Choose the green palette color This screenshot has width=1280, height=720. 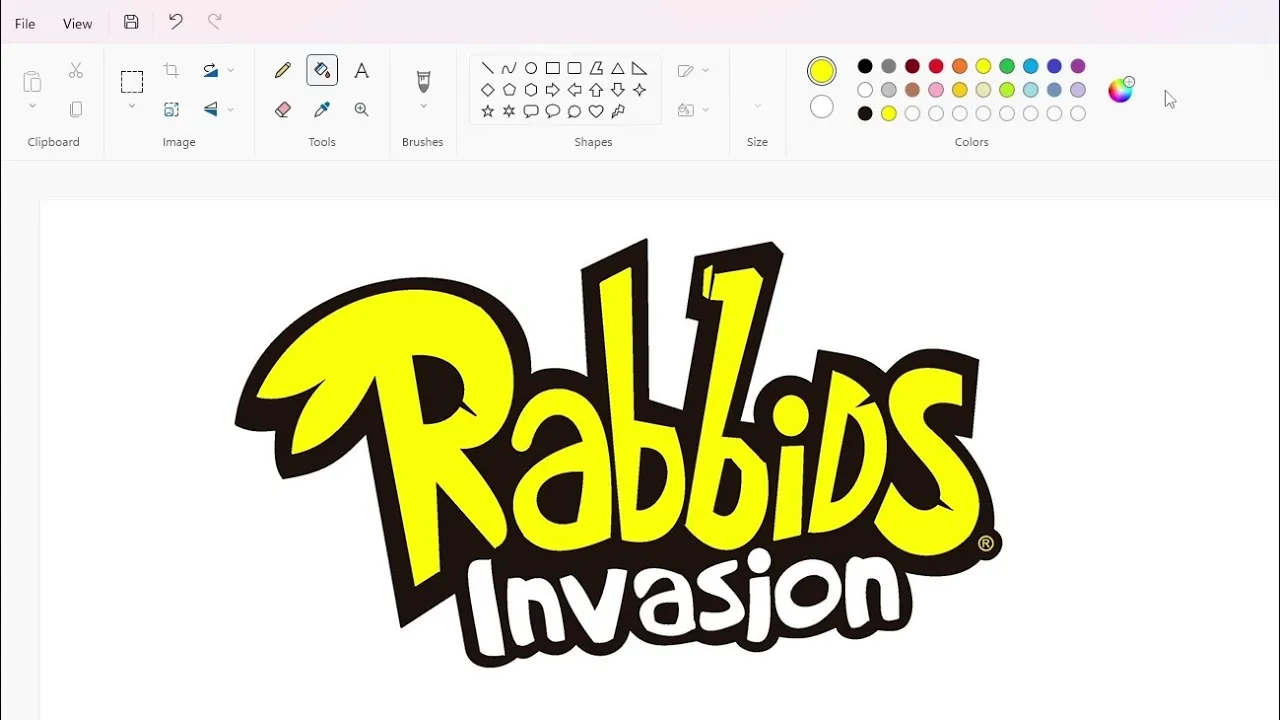[x=1007, y=66]
